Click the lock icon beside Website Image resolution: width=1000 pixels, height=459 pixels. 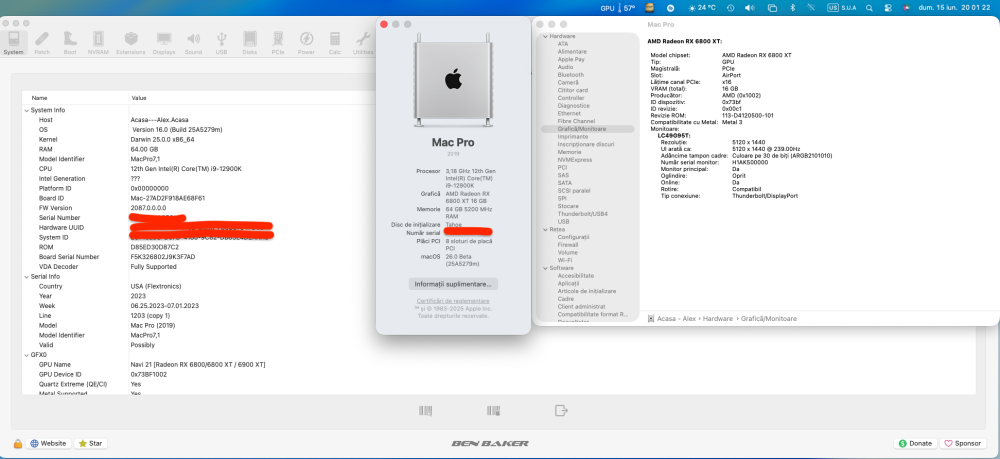(x=18, y=443)
